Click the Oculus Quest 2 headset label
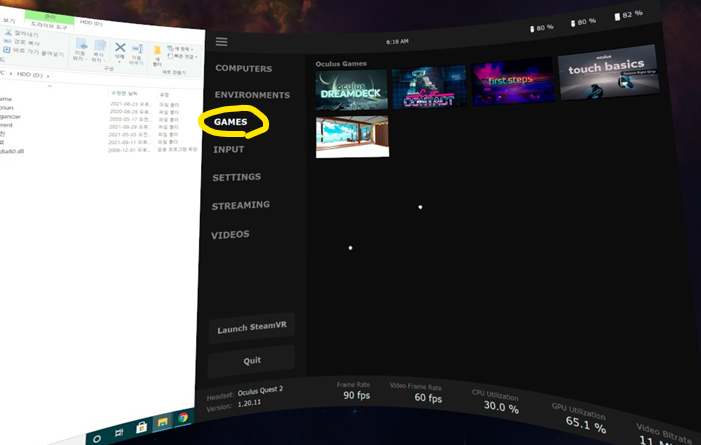 pyautogui.click(x=260, y=391)
